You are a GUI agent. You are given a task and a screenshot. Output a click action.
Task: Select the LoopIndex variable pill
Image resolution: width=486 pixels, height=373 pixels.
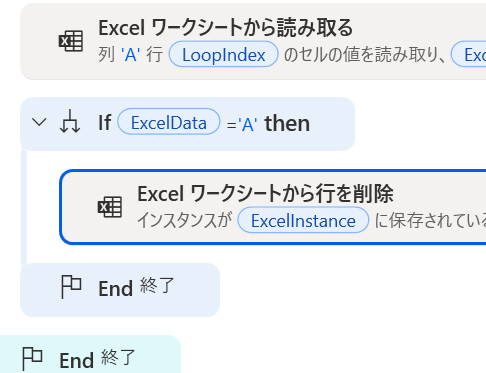click(223, 54)
